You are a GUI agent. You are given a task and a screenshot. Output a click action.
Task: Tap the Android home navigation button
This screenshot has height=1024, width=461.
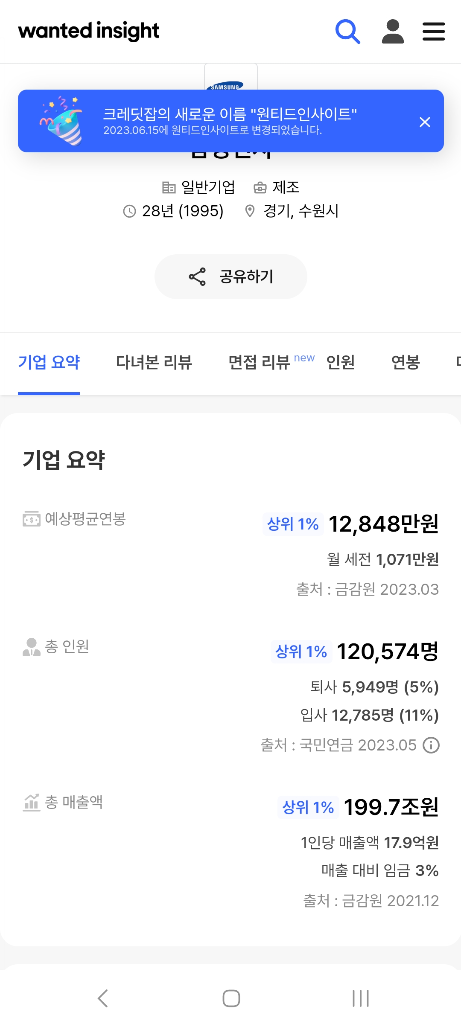tap(230, 998)
